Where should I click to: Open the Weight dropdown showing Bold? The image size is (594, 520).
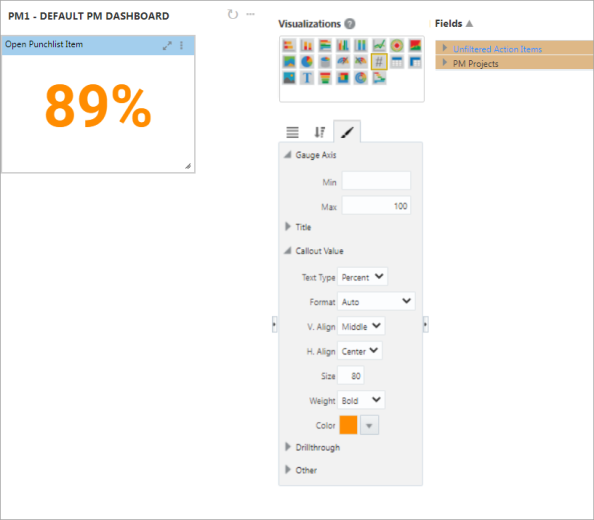[361, 400]
